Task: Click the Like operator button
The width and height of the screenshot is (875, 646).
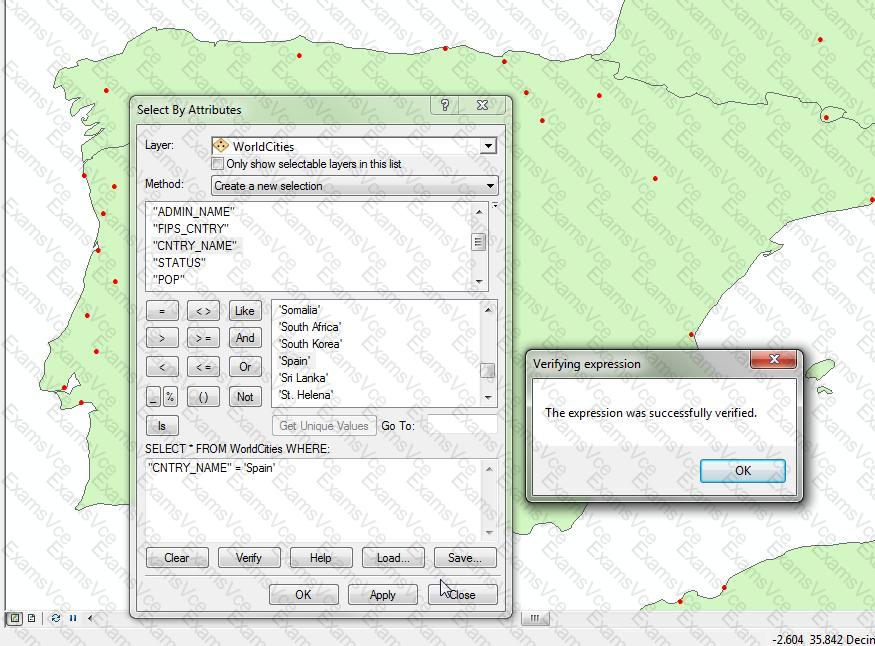Action: coord(244,311)
